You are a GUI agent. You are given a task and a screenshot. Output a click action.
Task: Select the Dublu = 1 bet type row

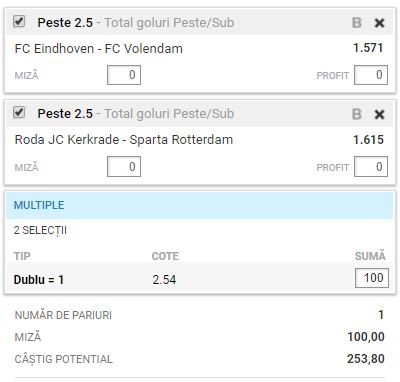tap(199, 279)
